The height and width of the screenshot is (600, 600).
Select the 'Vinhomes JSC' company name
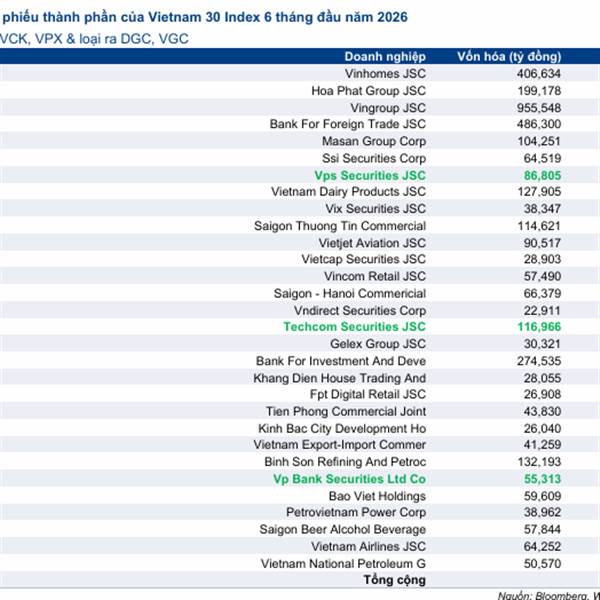click(x=385, y=73)
